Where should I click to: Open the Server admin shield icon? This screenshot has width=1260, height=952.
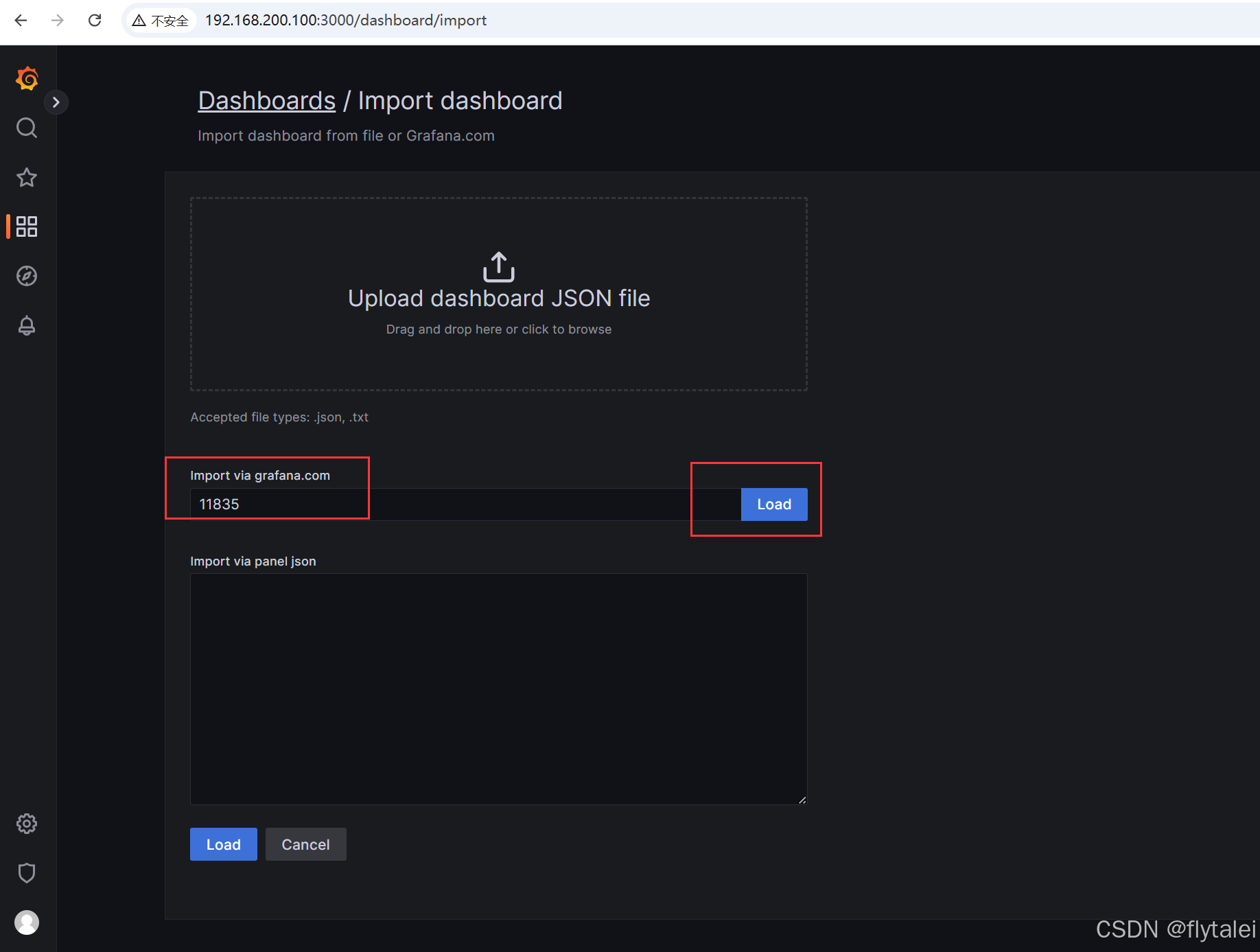point(27,873)
